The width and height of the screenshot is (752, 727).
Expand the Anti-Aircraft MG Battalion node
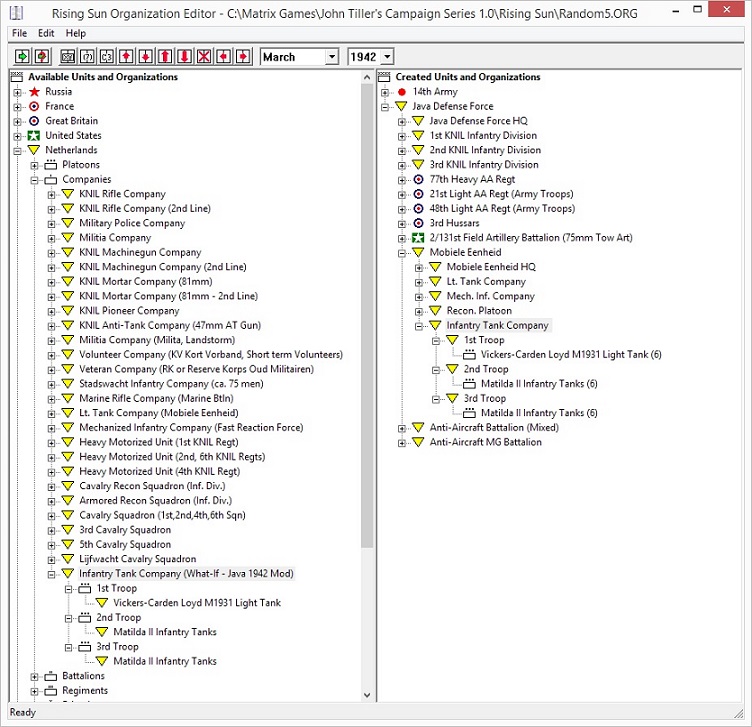(x=402, y=443)
